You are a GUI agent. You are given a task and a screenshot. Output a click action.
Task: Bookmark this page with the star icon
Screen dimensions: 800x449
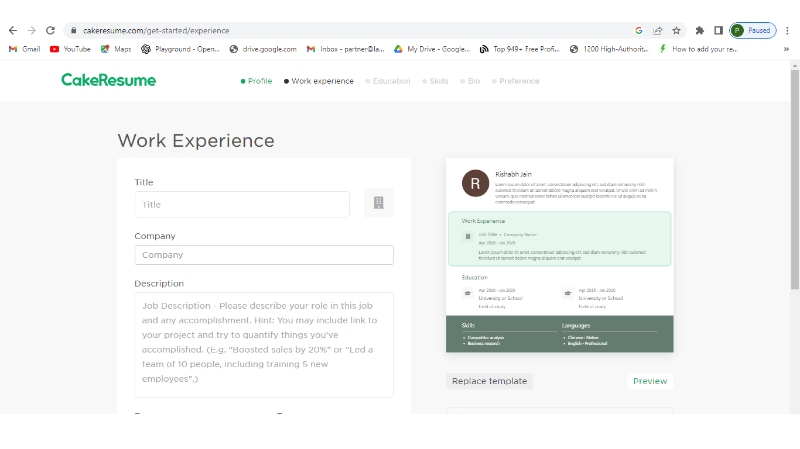pos(676,30)
